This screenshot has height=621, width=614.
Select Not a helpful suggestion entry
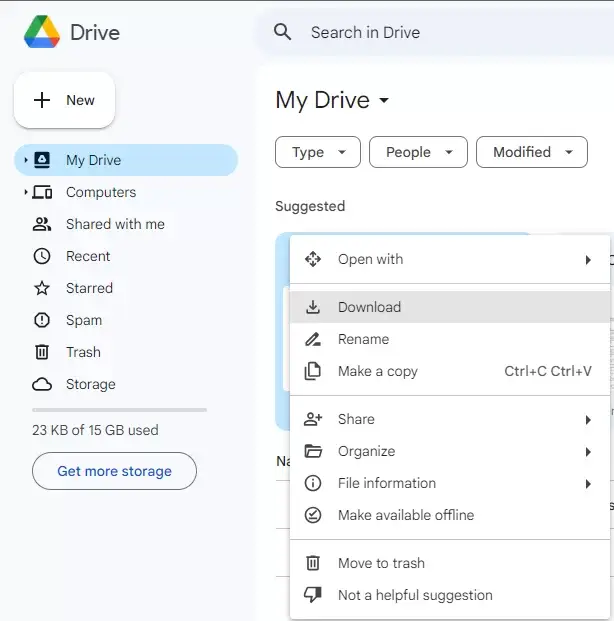[x=450, y=595]
